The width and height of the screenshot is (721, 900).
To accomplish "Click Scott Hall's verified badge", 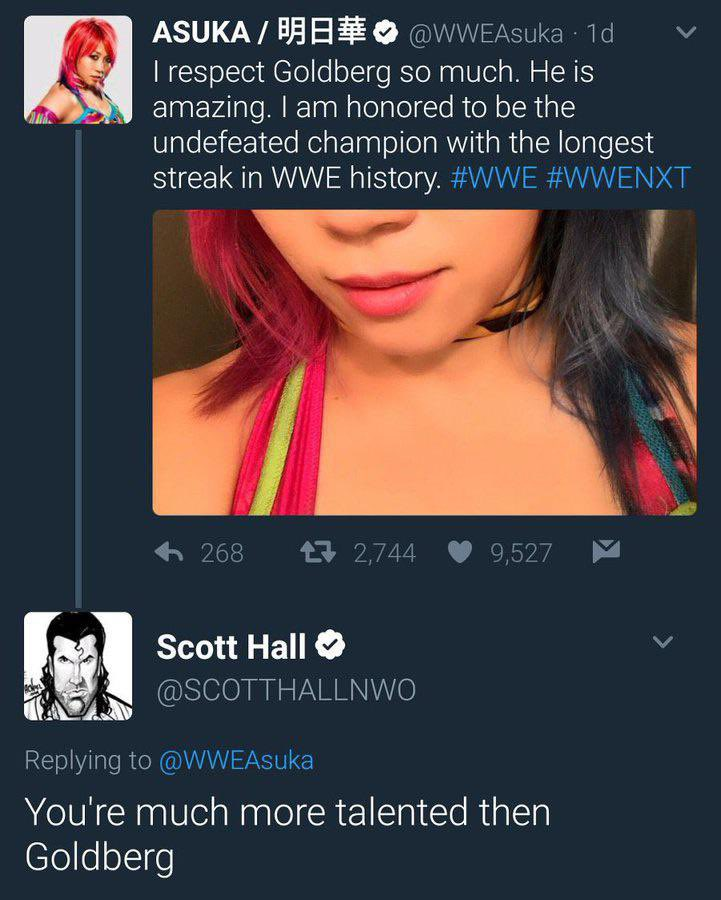I will click(x=330, y=644).
